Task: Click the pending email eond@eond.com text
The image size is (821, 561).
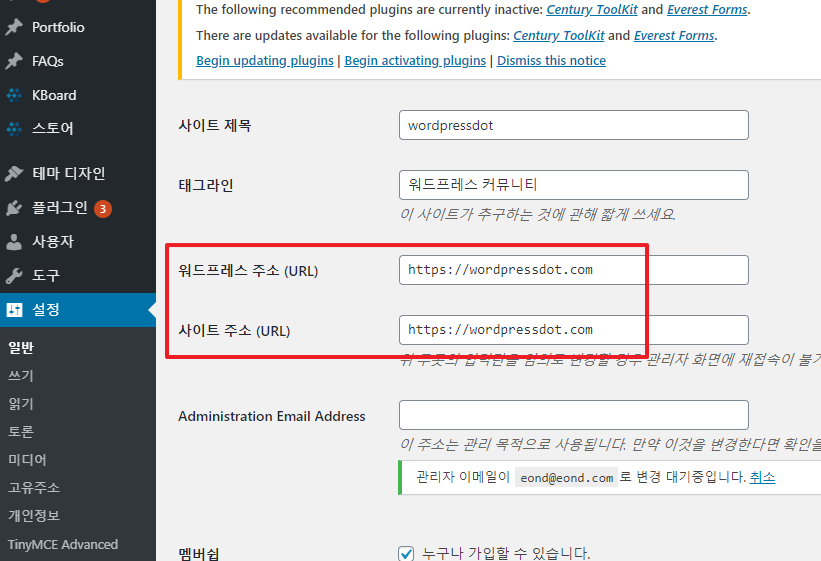Action: 567,478
